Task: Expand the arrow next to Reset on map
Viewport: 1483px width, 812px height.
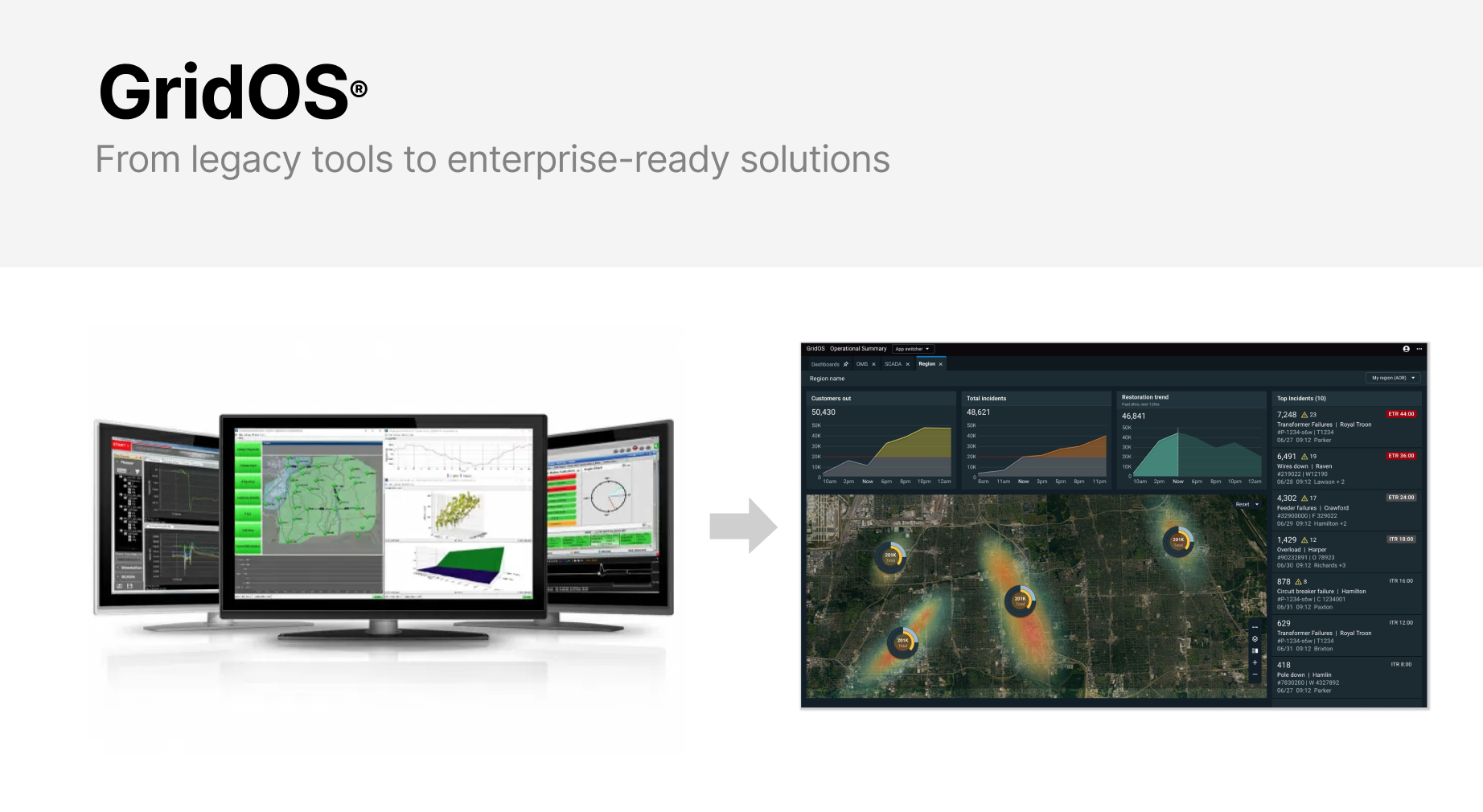Action: [x=1257, y=504]
